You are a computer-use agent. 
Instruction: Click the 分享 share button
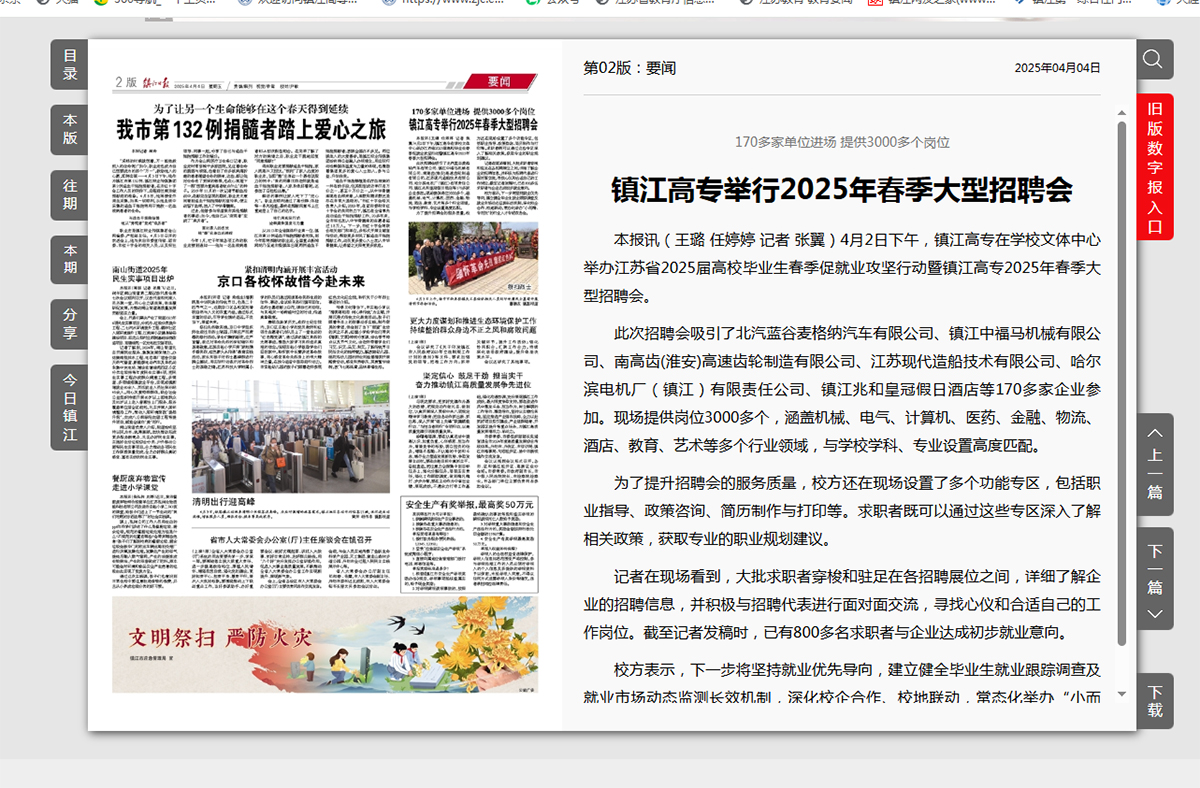point(70,324)
